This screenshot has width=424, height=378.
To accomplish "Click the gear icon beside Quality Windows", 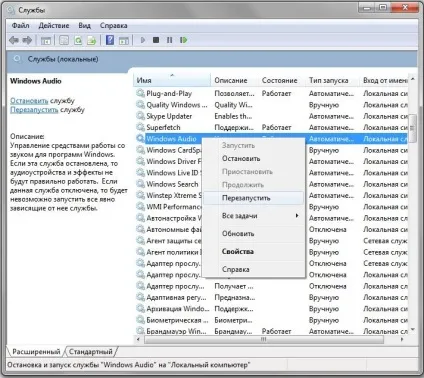I will click(x=140, y=105).
